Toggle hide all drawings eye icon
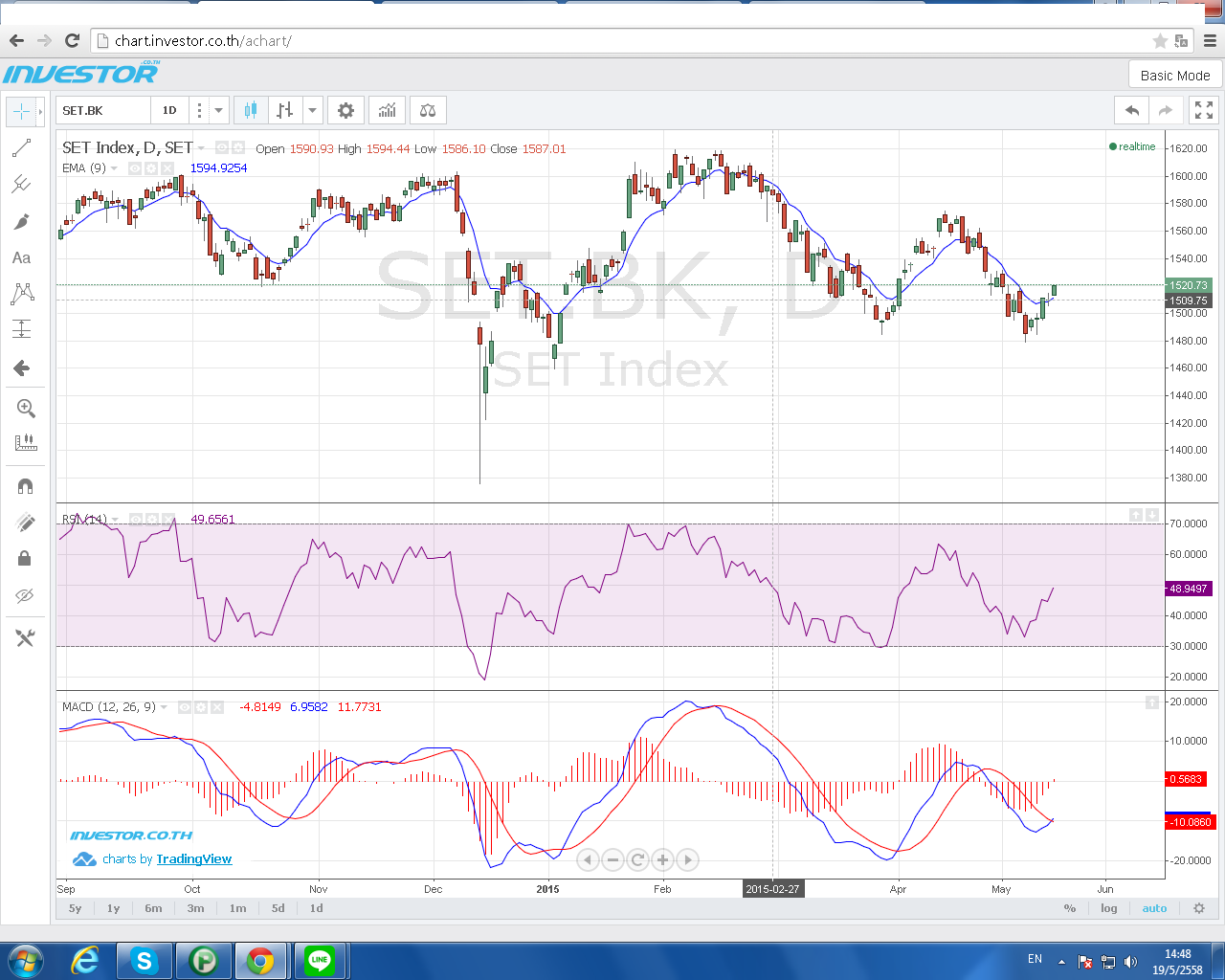 tap(25, 595)
